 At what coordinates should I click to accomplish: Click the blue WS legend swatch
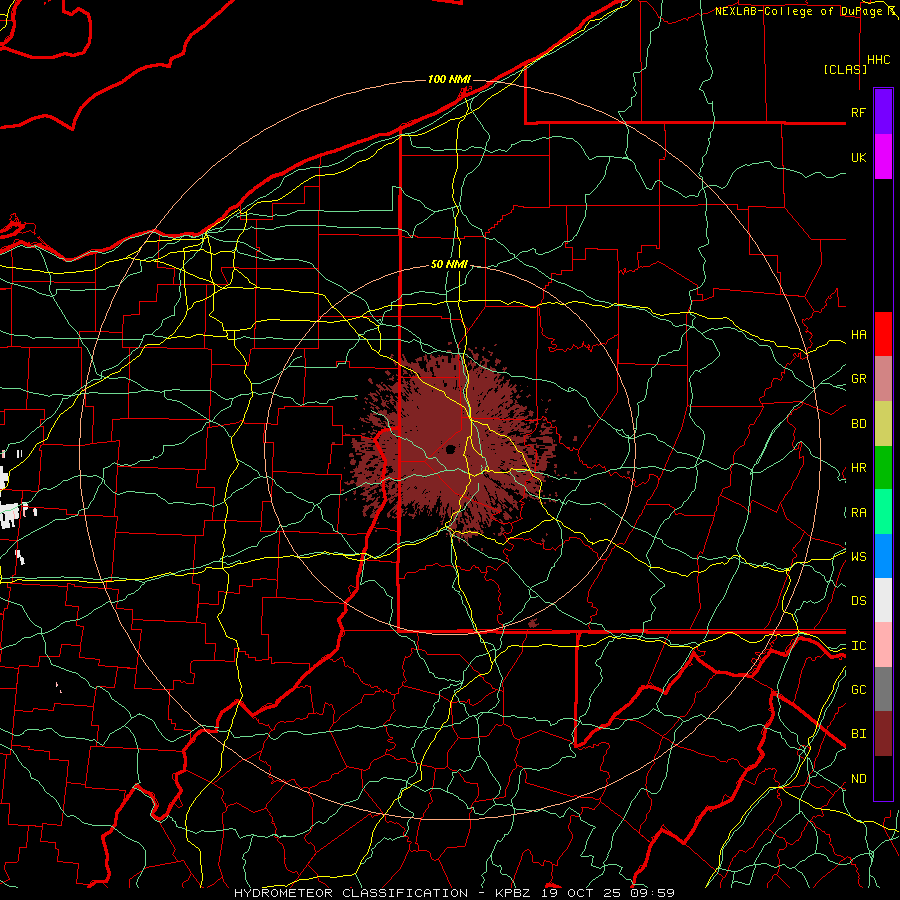[x=883, y=556]
